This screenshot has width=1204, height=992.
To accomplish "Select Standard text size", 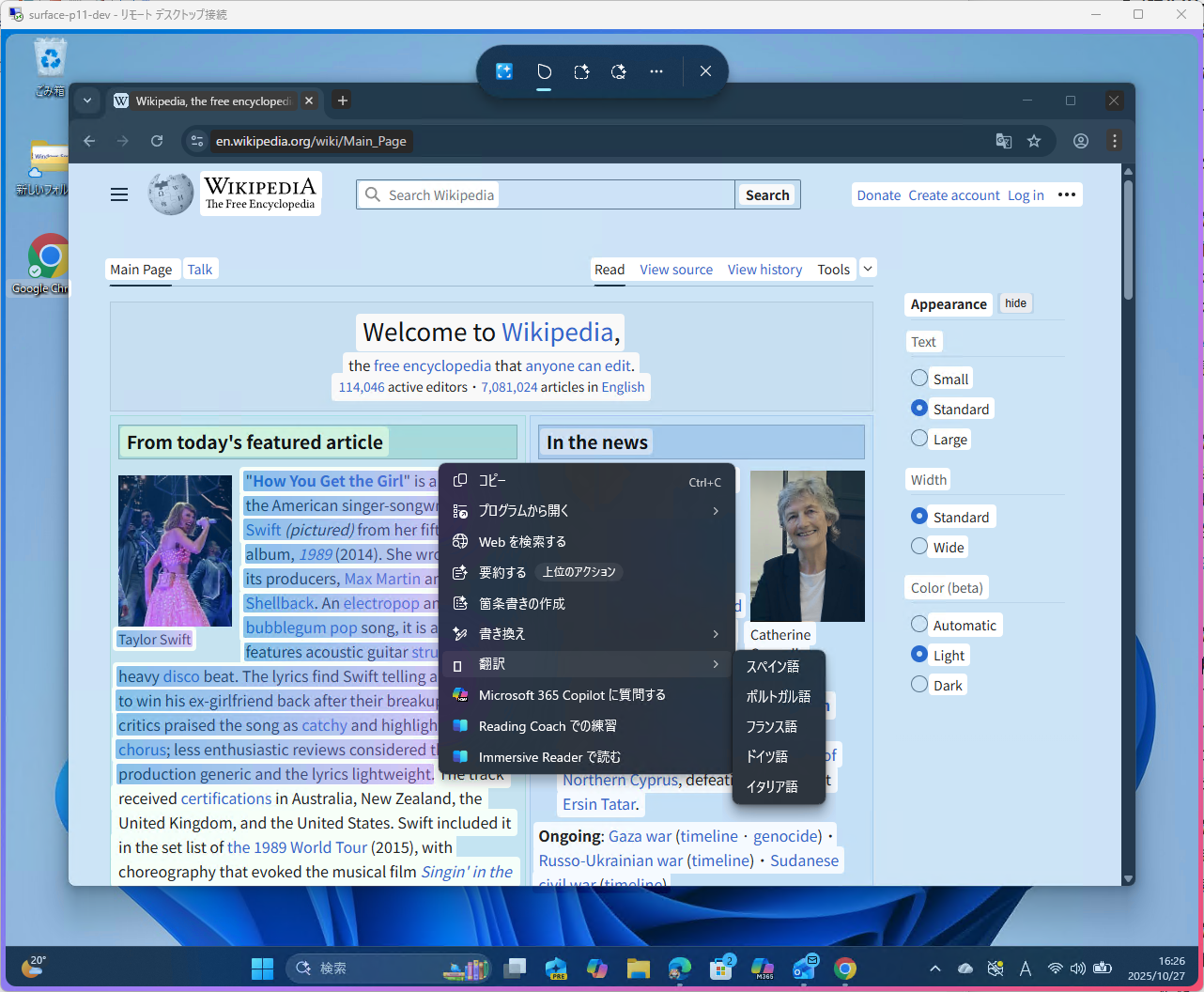I will pos(919,408).
